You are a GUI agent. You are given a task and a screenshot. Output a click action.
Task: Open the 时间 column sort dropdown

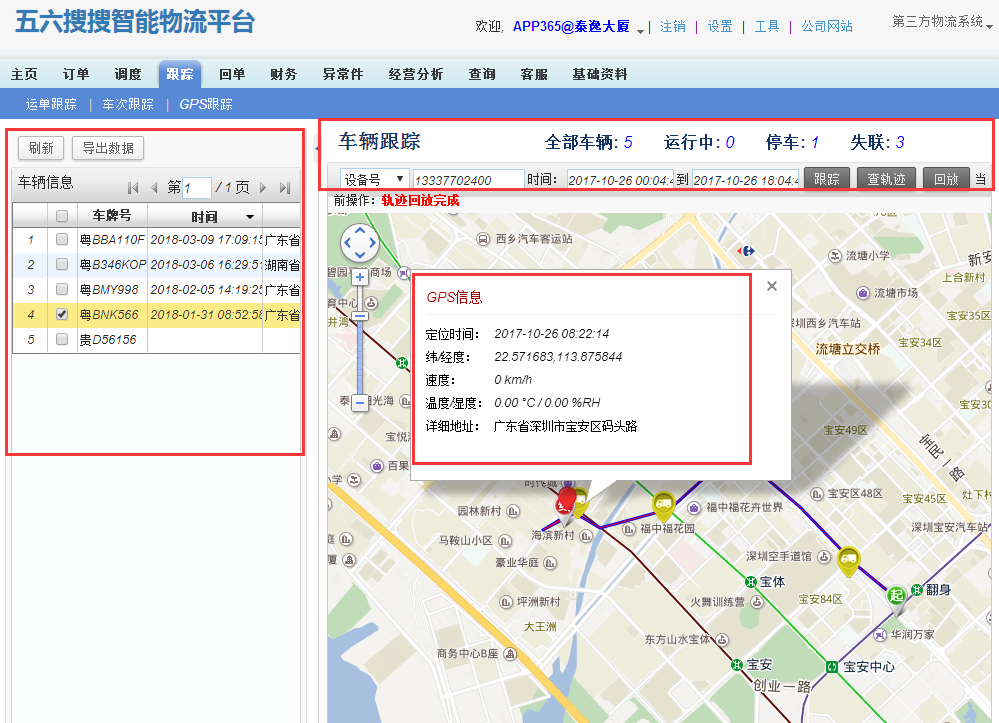pos(250,217)
